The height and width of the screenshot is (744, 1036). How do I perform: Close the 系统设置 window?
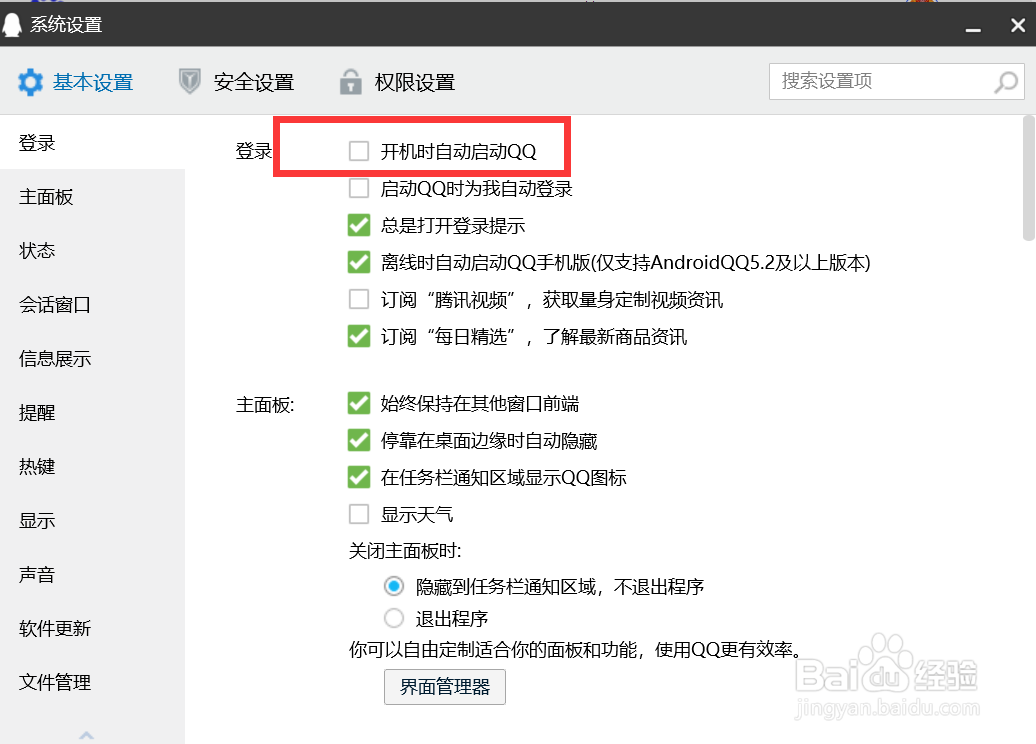click(1018, 25)
